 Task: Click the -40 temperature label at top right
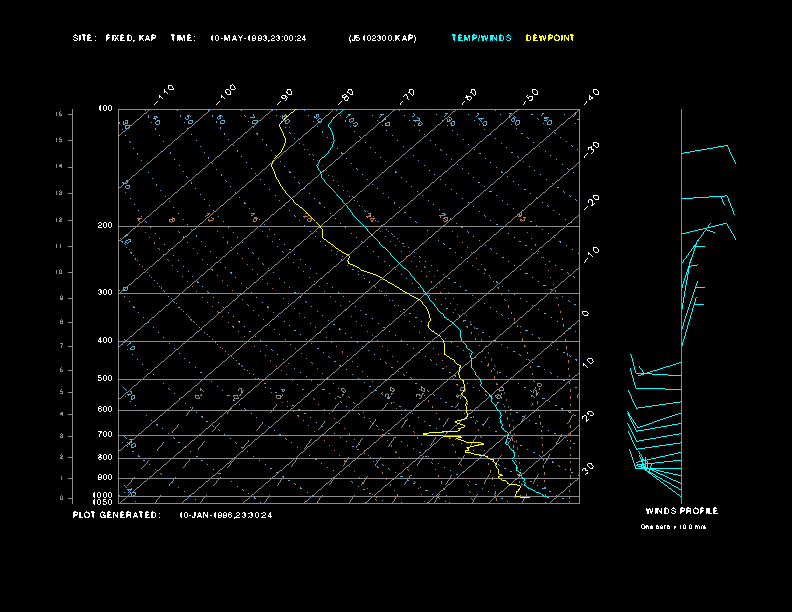click(590, 95)
